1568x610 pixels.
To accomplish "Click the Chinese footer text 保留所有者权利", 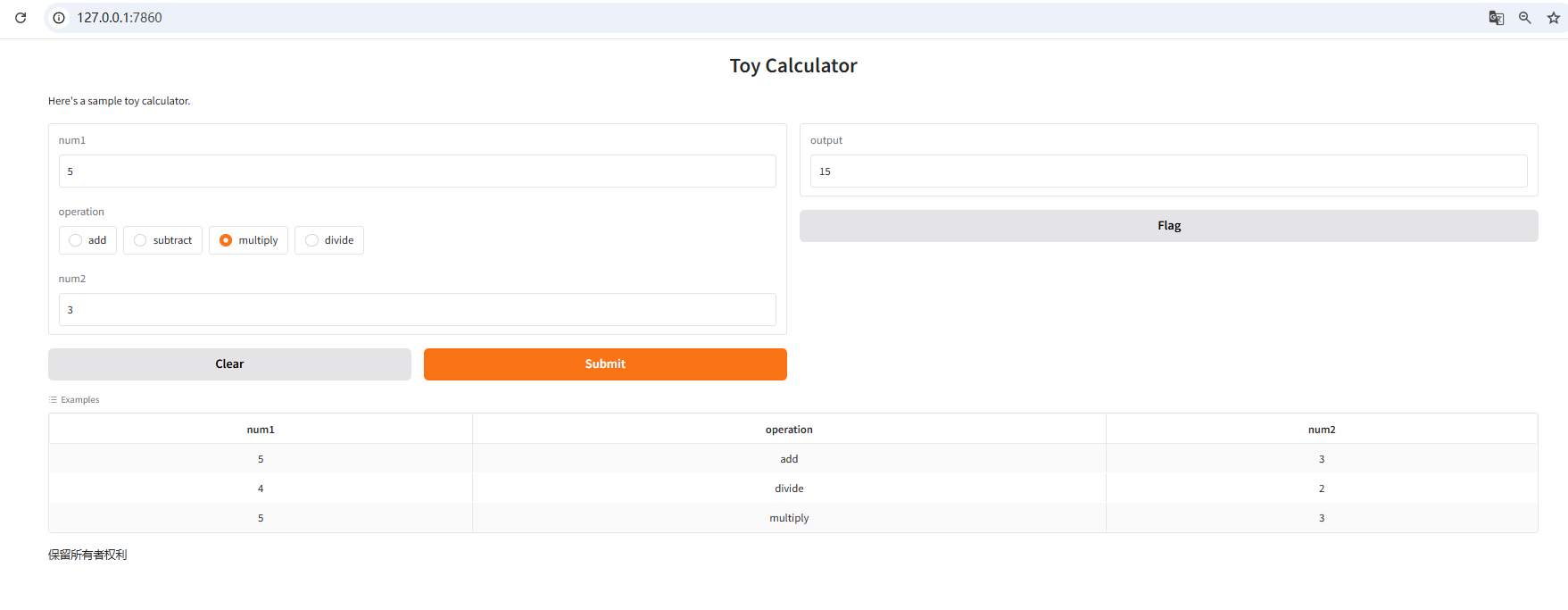I will [87, 555].
